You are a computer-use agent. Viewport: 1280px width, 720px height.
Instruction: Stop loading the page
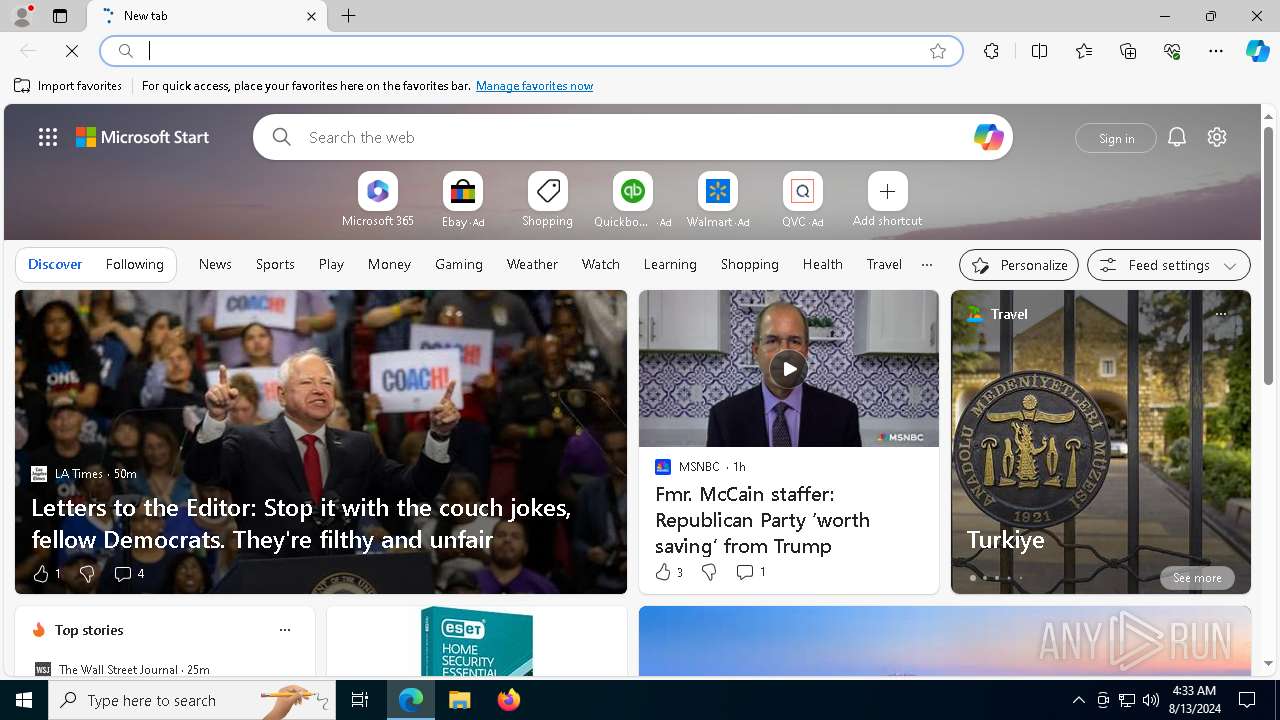pyautogui.click(x=72, y=51)
